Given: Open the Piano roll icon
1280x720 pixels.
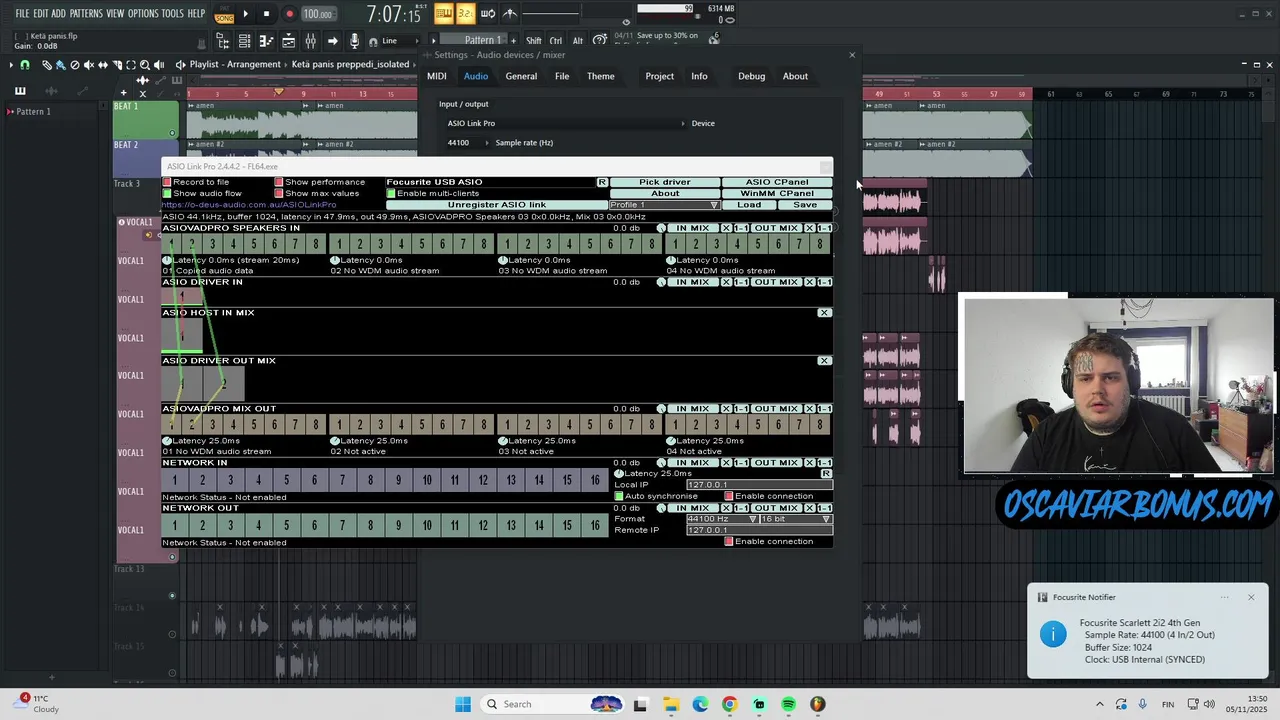Looking at the screenshot, I should coord(266,41).
